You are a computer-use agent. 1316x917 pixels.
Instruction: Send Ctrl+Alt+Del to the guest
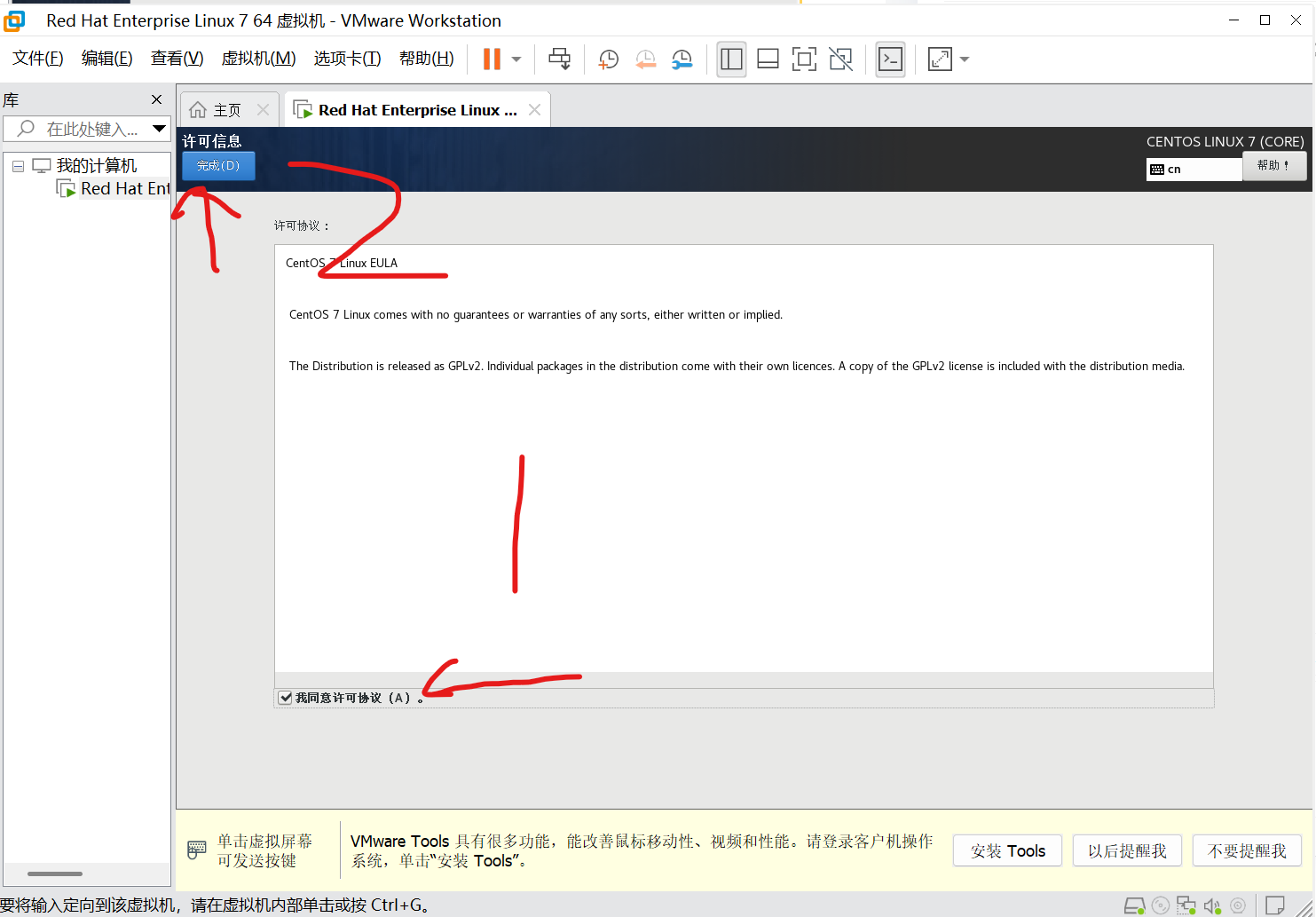point(559,59)
